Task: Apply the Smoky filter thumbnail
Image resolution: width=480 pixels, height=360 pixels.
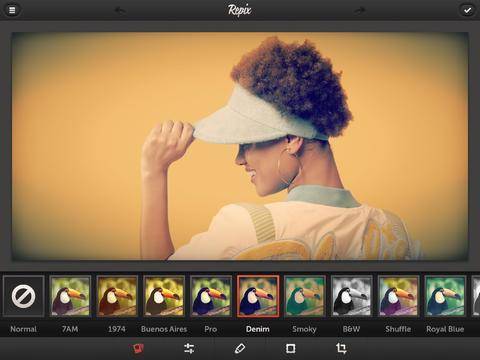Action: tap(305, 296)
